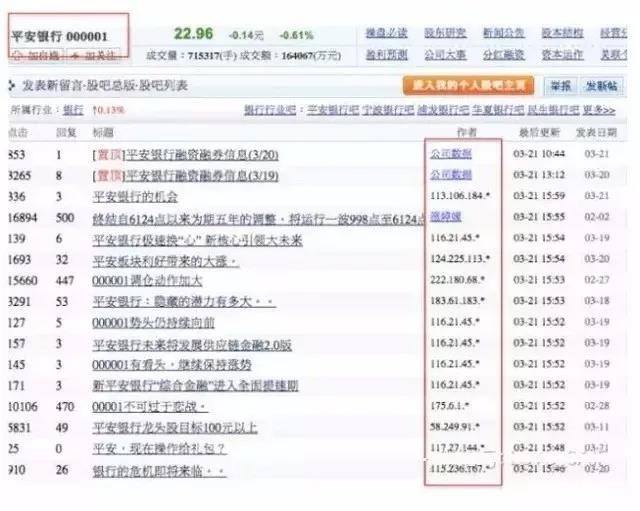The image size is (640, 511).
Task: Open the 分红融资 link
Action: point(504,55)
